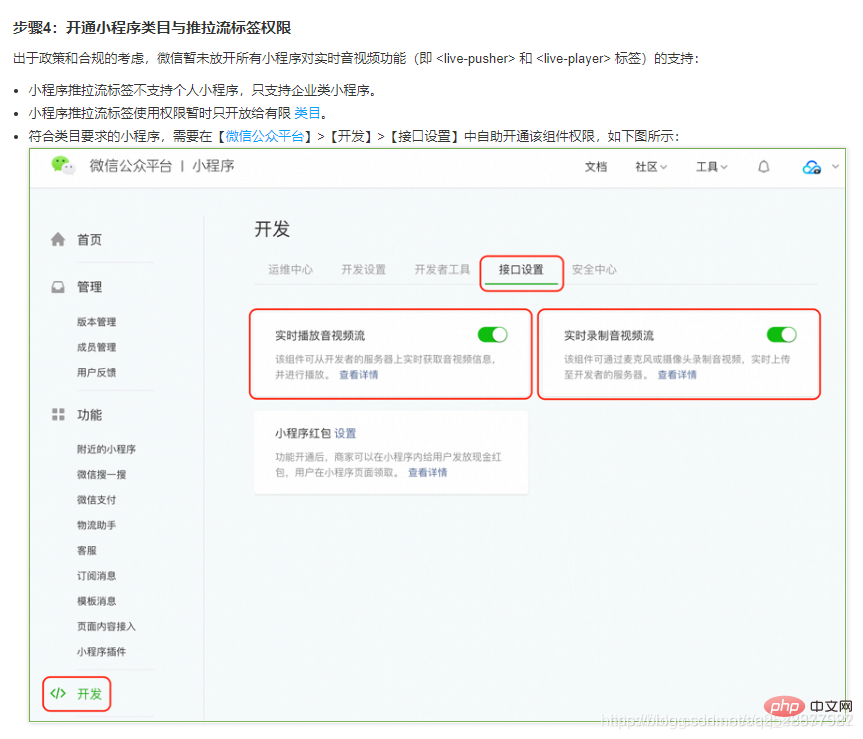Open 小程序插件 in the sidebar
The height and width of the screenshot is (739, 863).
point(101,652)
